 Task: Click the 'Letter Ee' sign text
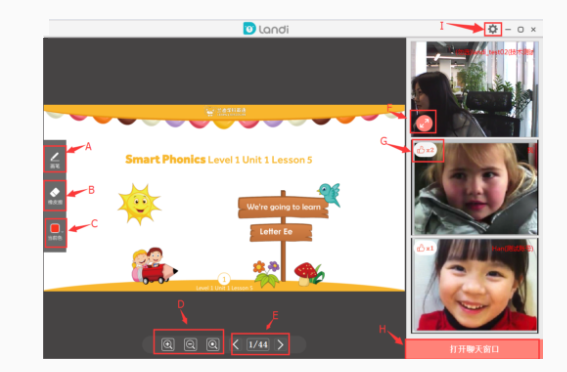pyautogui.click(x=276, y=231)
